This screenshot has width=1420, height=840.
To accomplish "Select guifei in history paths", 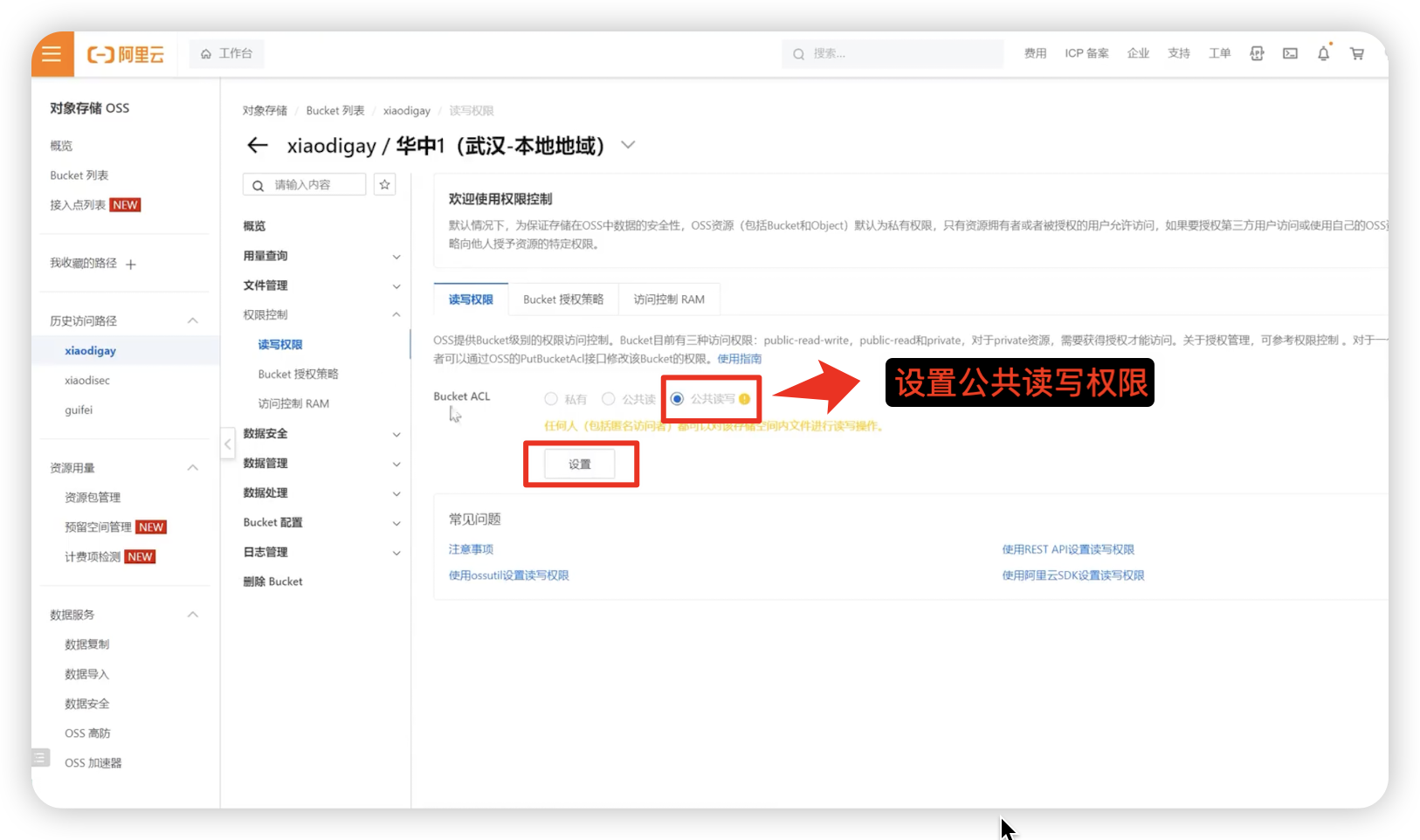I will coord(79,410).
